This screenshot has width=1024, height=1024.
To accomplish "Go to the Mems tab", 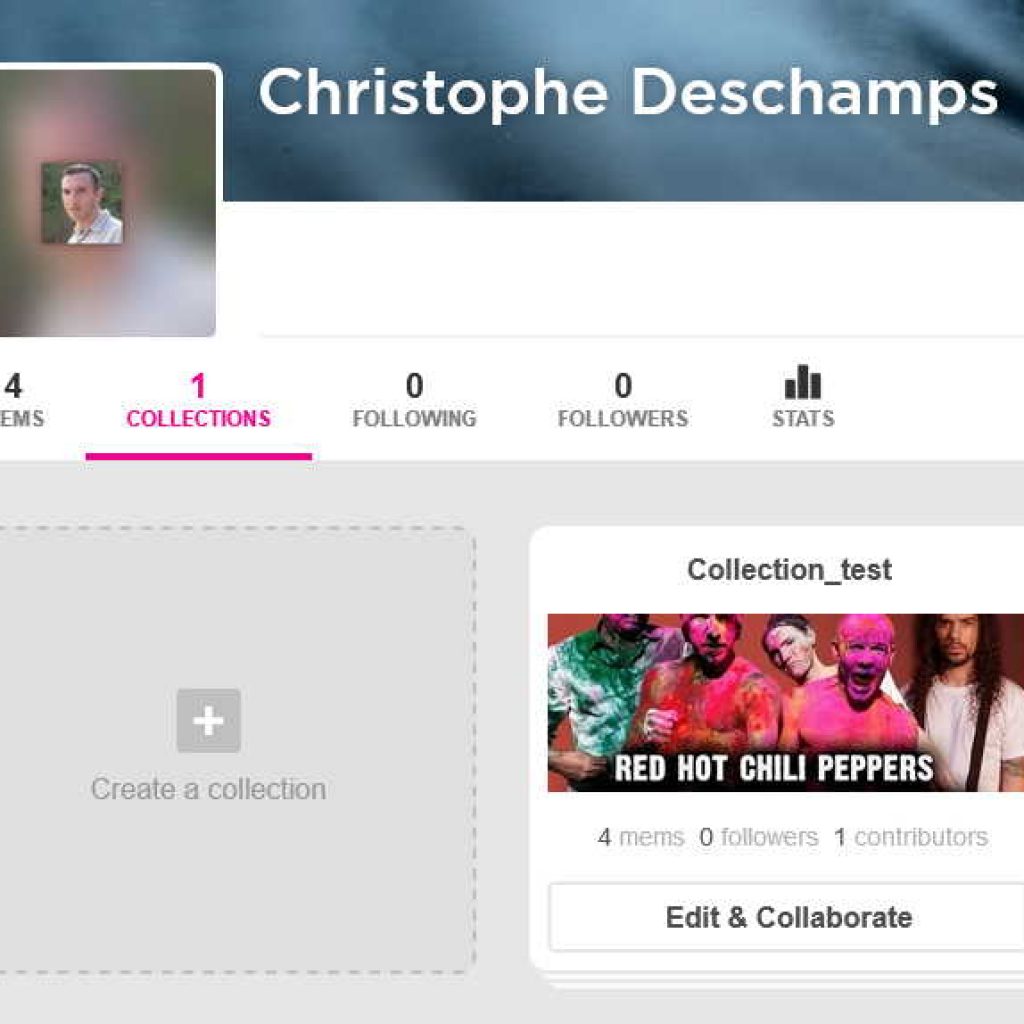I will (20, 401).
